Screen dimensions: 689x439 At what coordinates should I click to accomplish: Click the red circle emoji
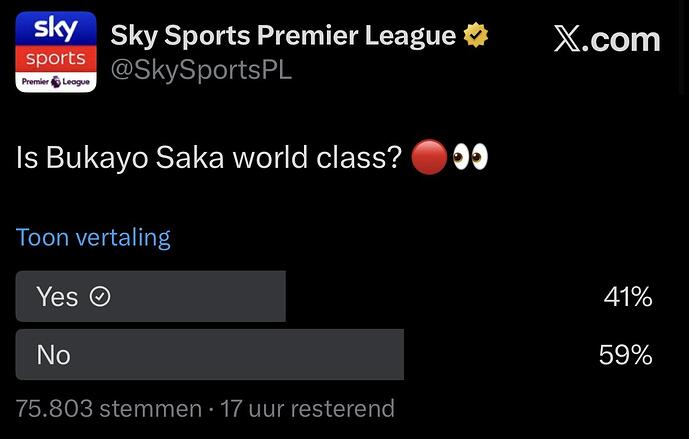coord(429,158)
